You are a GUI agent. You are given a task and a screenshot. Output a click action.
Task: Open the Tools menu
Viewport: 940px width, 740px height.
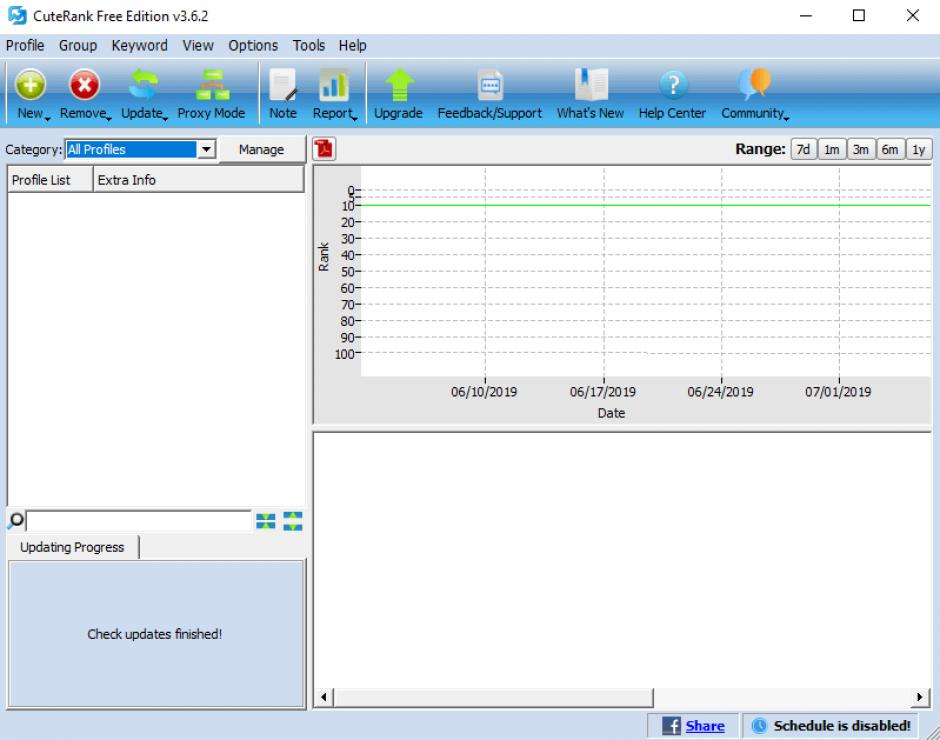tap(309, 46)
